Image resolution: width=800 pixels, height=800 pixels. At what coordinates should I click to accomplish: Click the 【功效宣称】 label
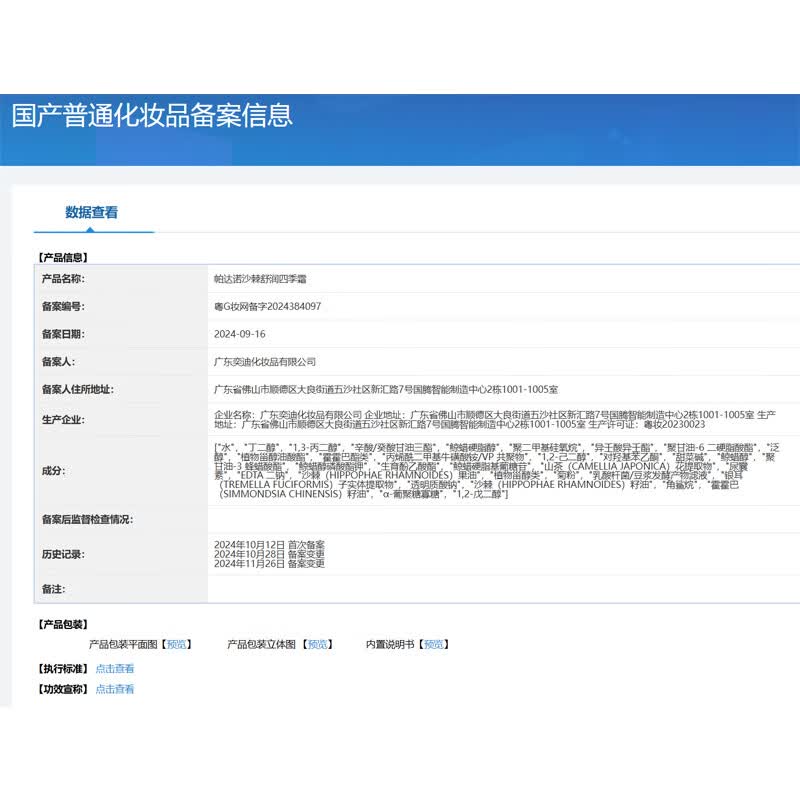pos(63,689)
